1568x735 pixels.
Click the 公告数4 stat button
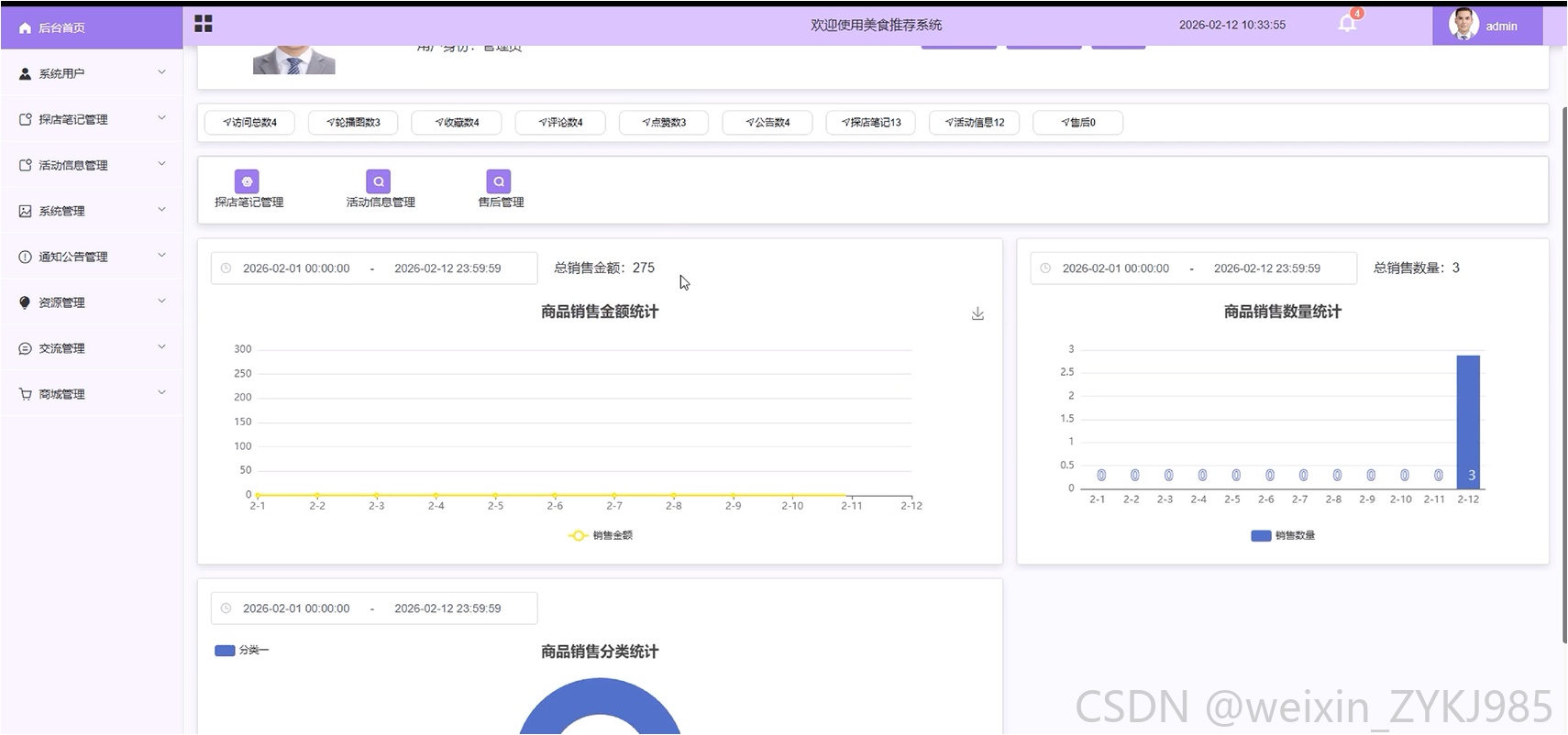click(x=767, y=123)
